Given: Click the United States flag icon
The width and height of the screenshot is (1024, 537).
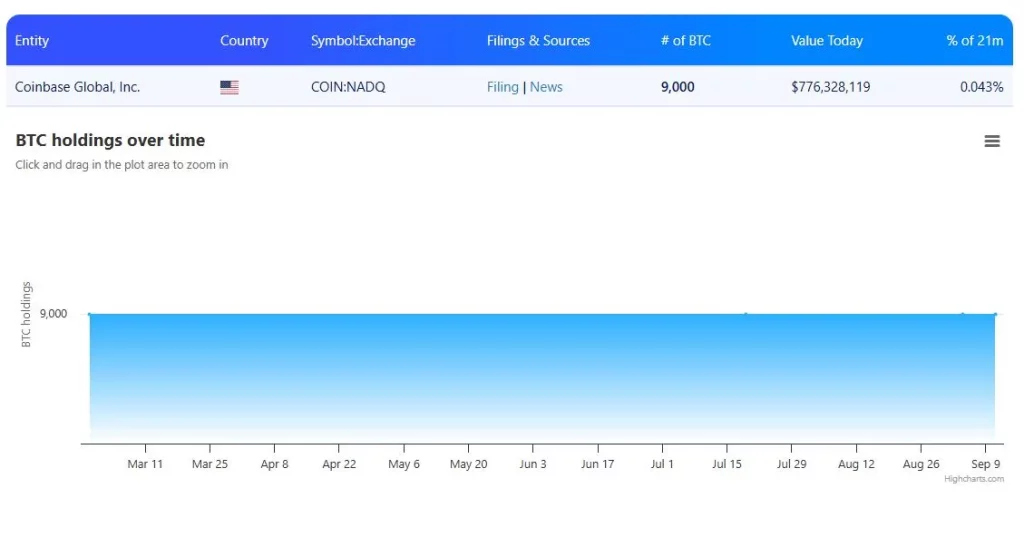Looking at the screenshot, I should tap(229, 87).
